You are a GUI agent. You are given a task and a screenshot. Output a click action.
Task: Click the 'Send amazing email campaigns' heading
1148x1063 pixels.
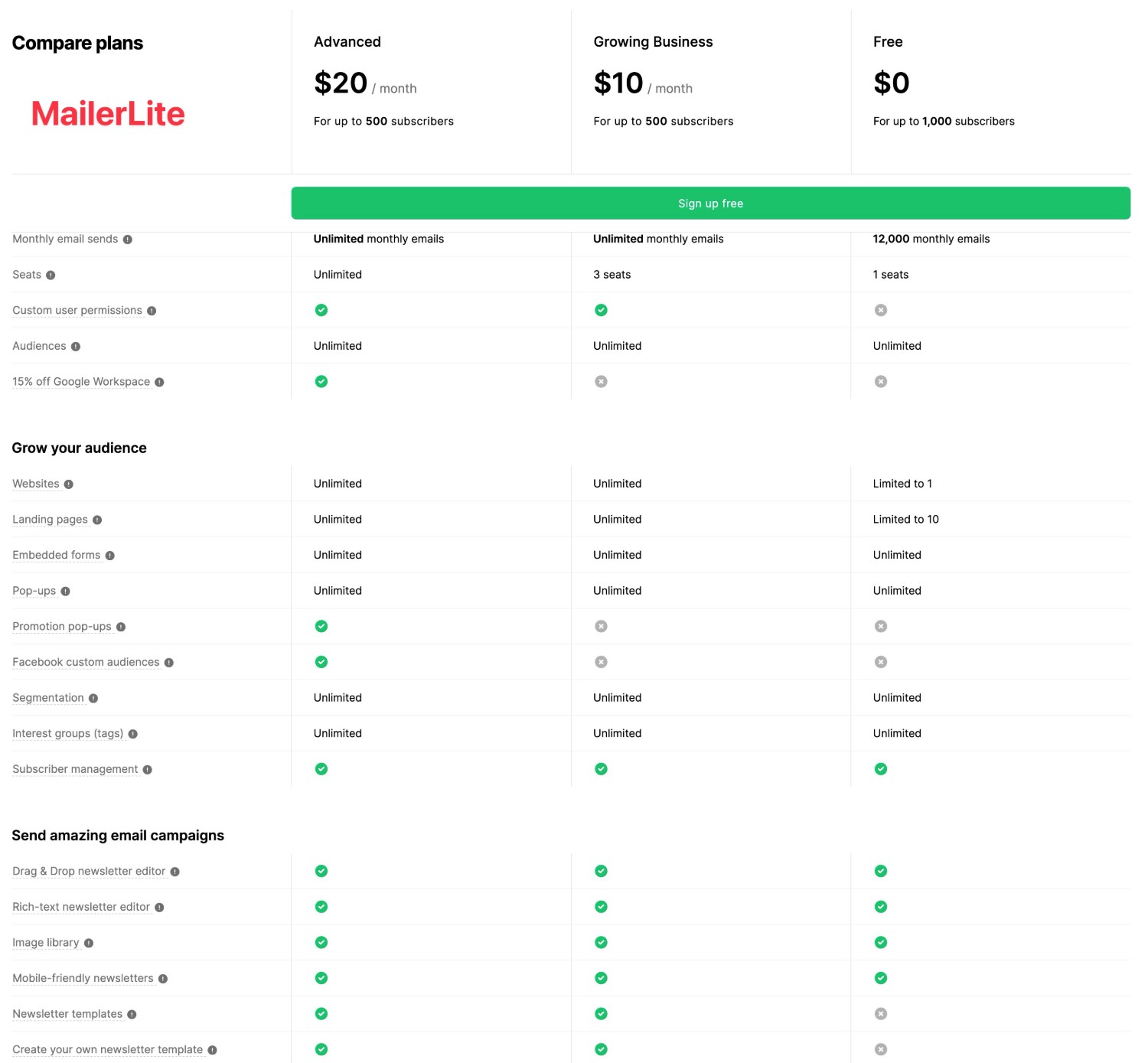(x=118, y=836)
